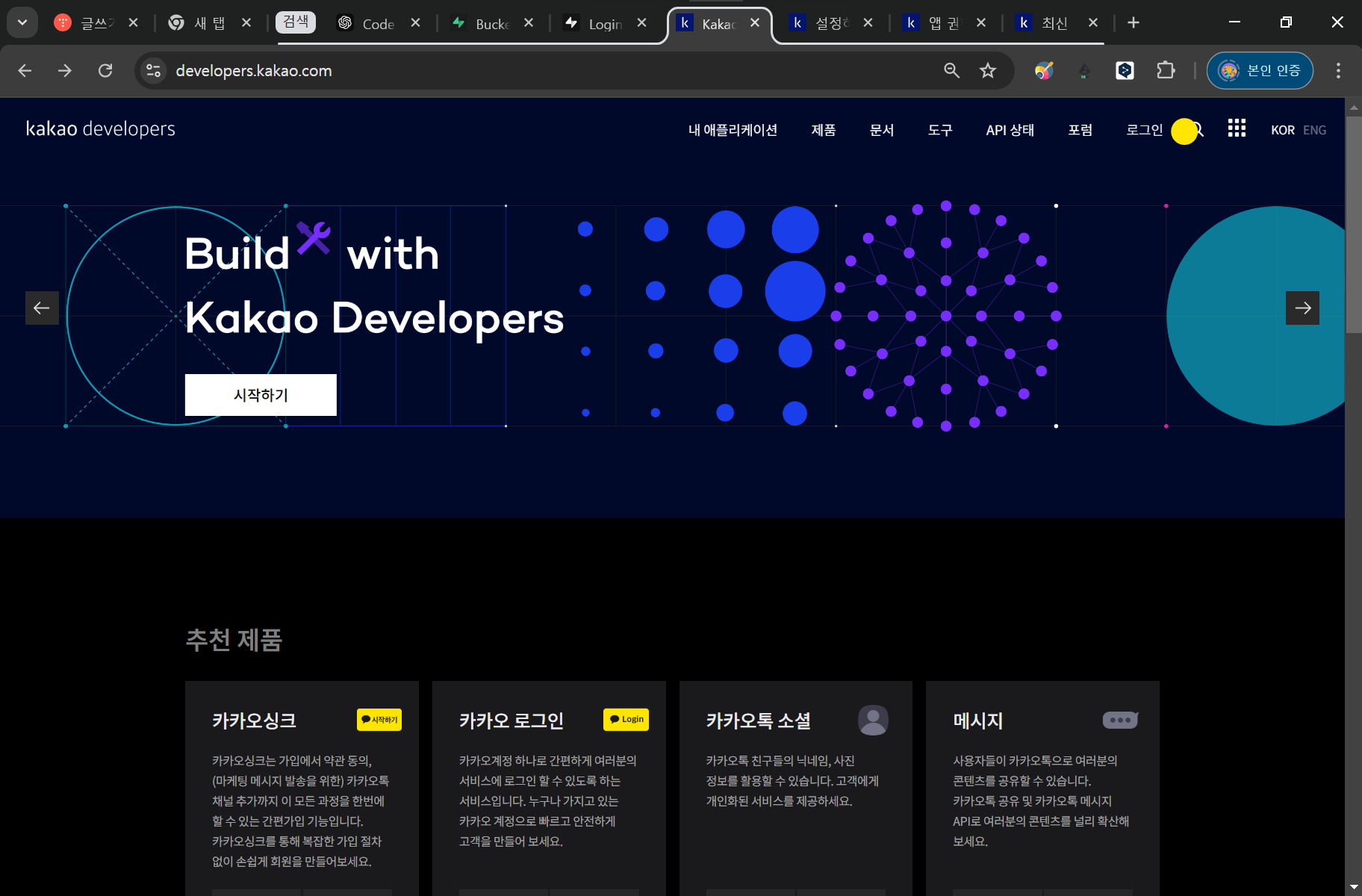Click the scrollbar up arrow
Viewport: 1362px width, 896px height.
point(1354,108)
